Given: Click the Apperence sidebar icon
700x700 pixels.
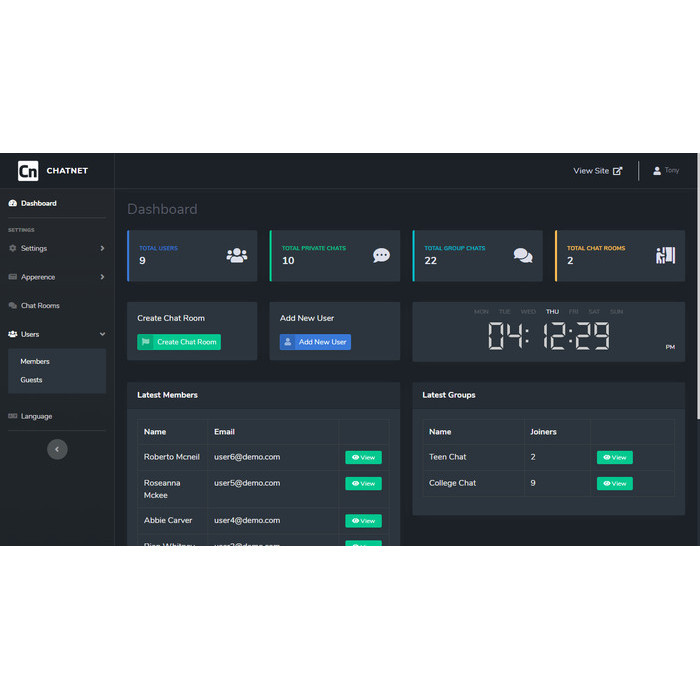Looking at the screenshot, I should pos(12,277).
